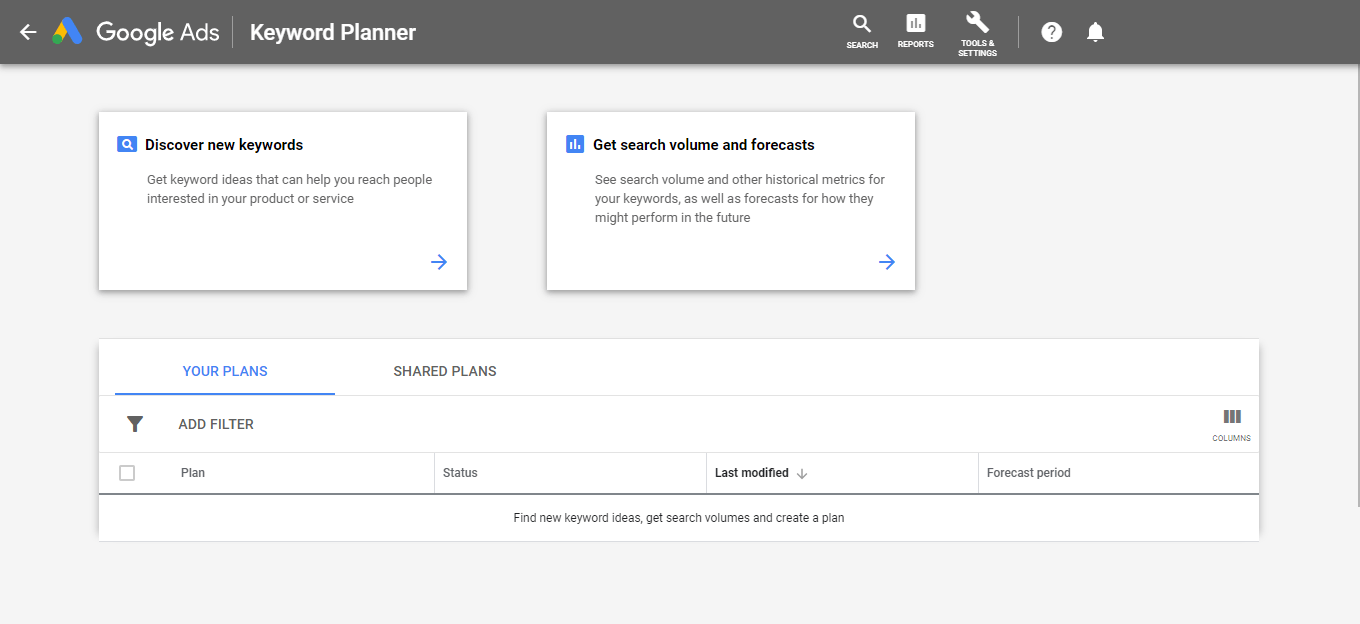This screenshot has width=1360, height=624.
Task: Click the Help question mark icon
Action: (x=1051, y=32)
